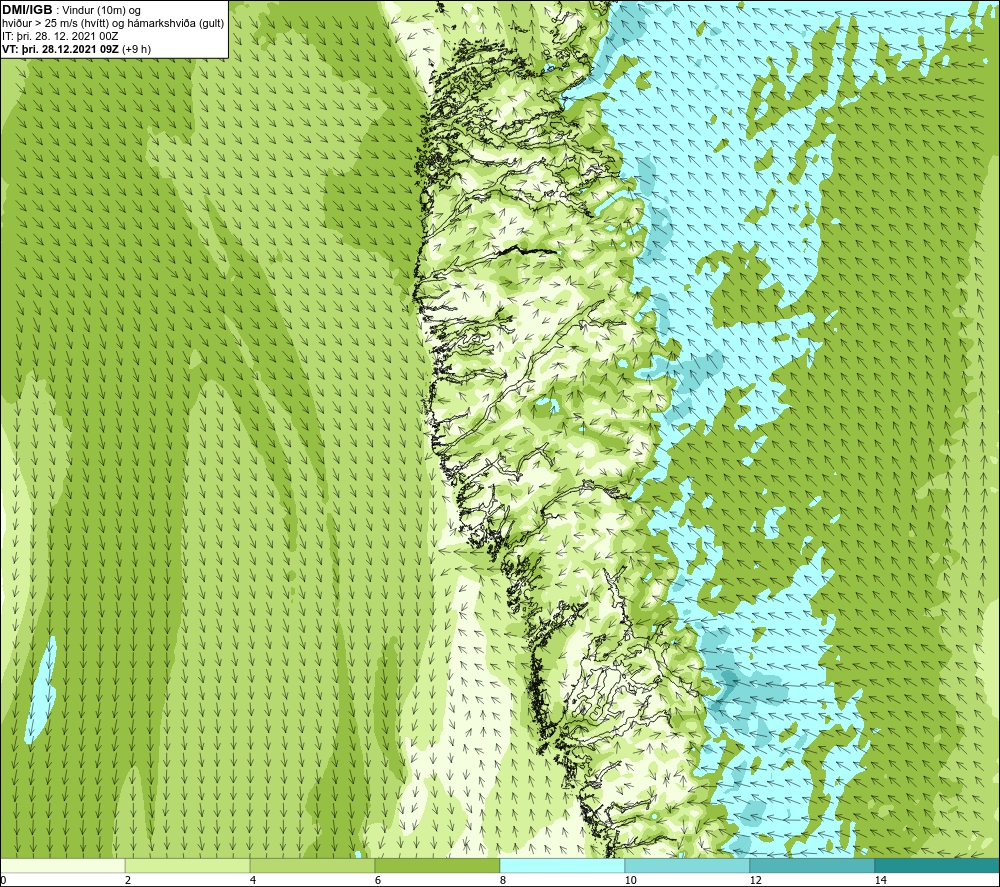1000x887 pixels.
Task: Click the dark green 6–8 legend segment
Action: [438, 865]
